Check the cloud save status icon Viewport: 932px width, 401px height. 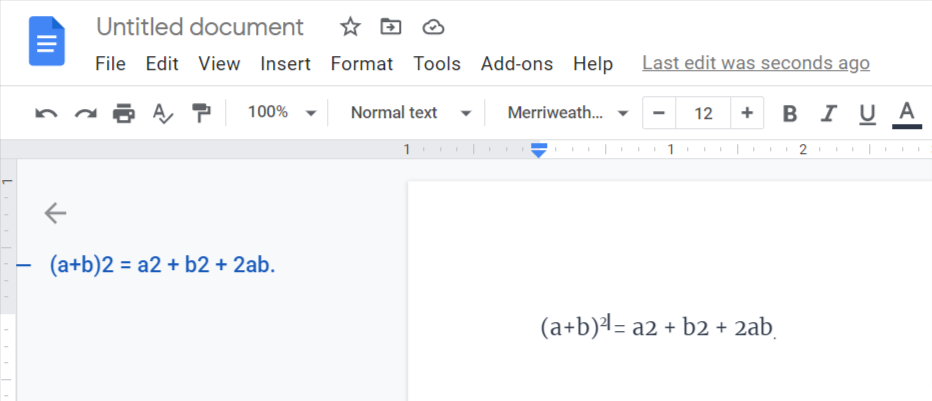433,27
